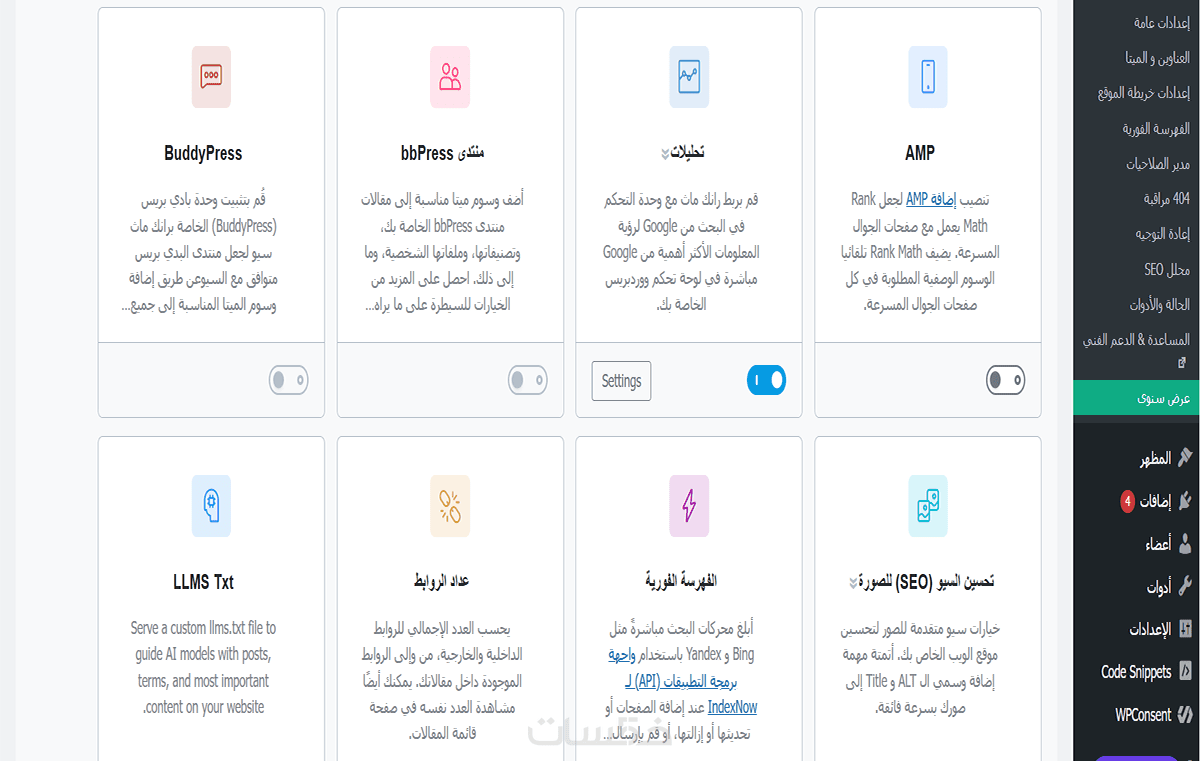Open Analytics module Settings button
This screenshot has height=761, width=1200.
pyautogui.click(x=621, y=381)
